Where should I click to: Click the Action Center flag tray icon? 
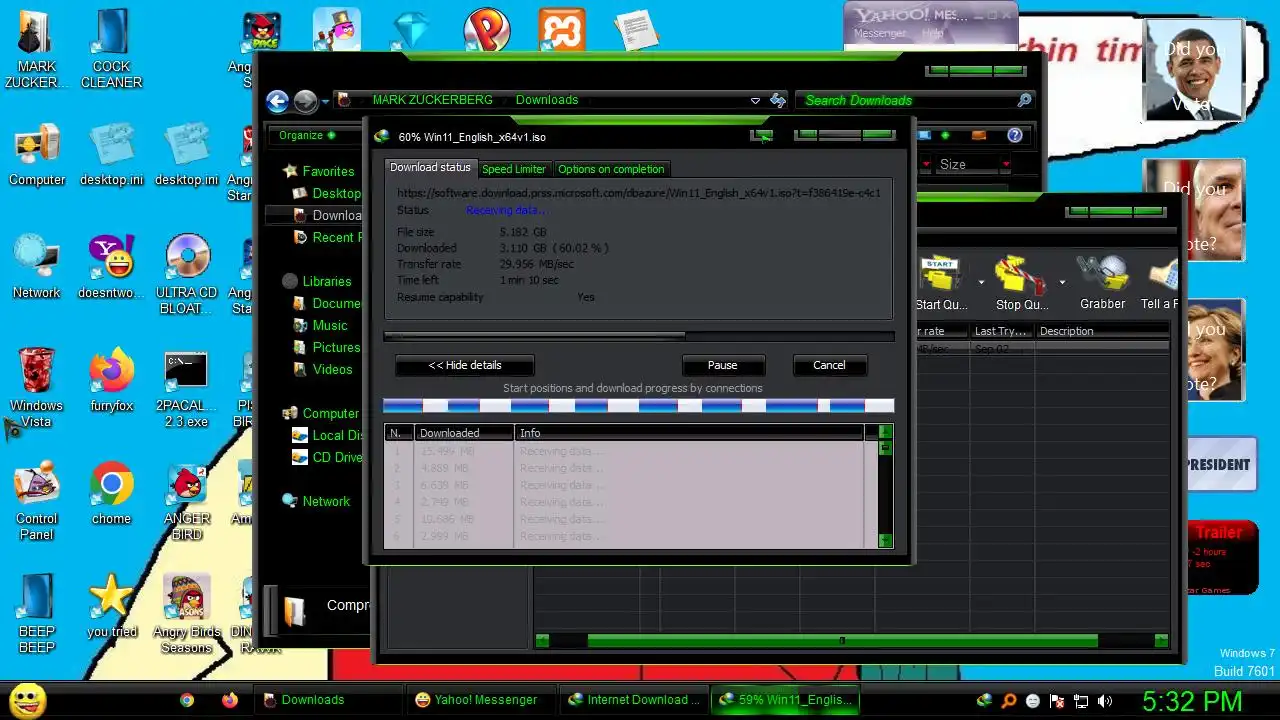[x=1056, y=701]
